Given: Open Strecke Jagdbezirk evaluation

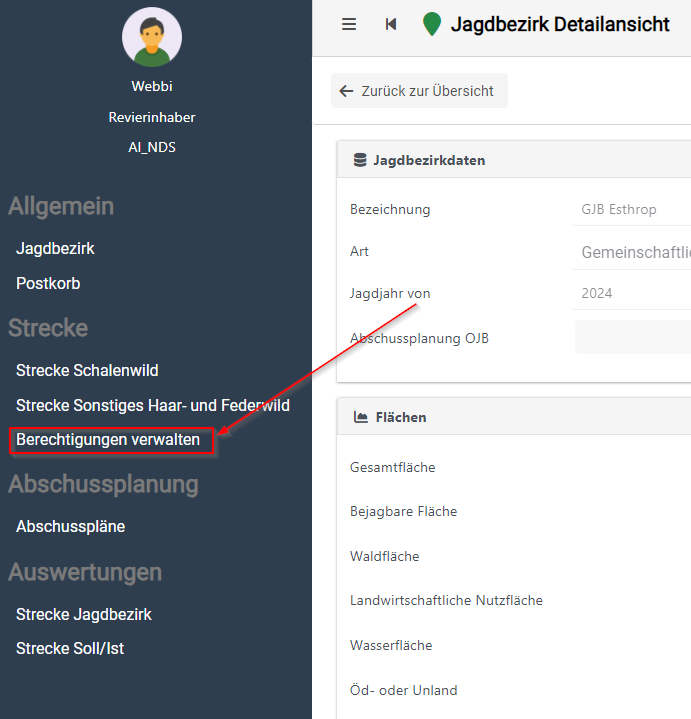Looking at the screenshot, I should click(x=84, y=614).
